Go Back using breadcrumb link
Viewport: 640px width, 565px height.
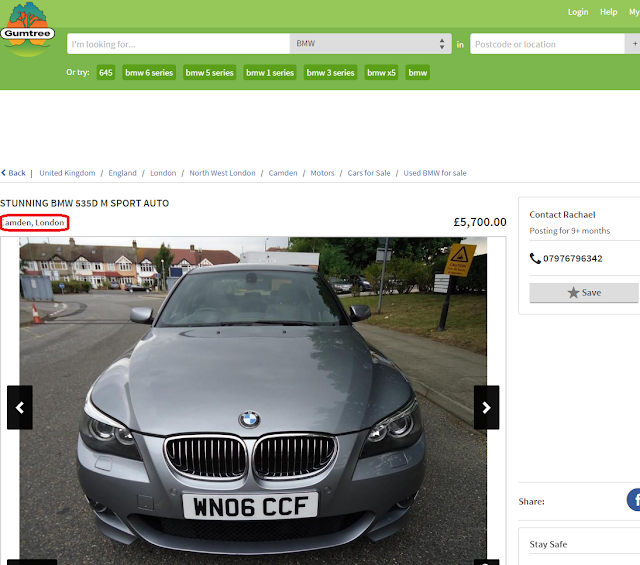[x=13, y=173]
